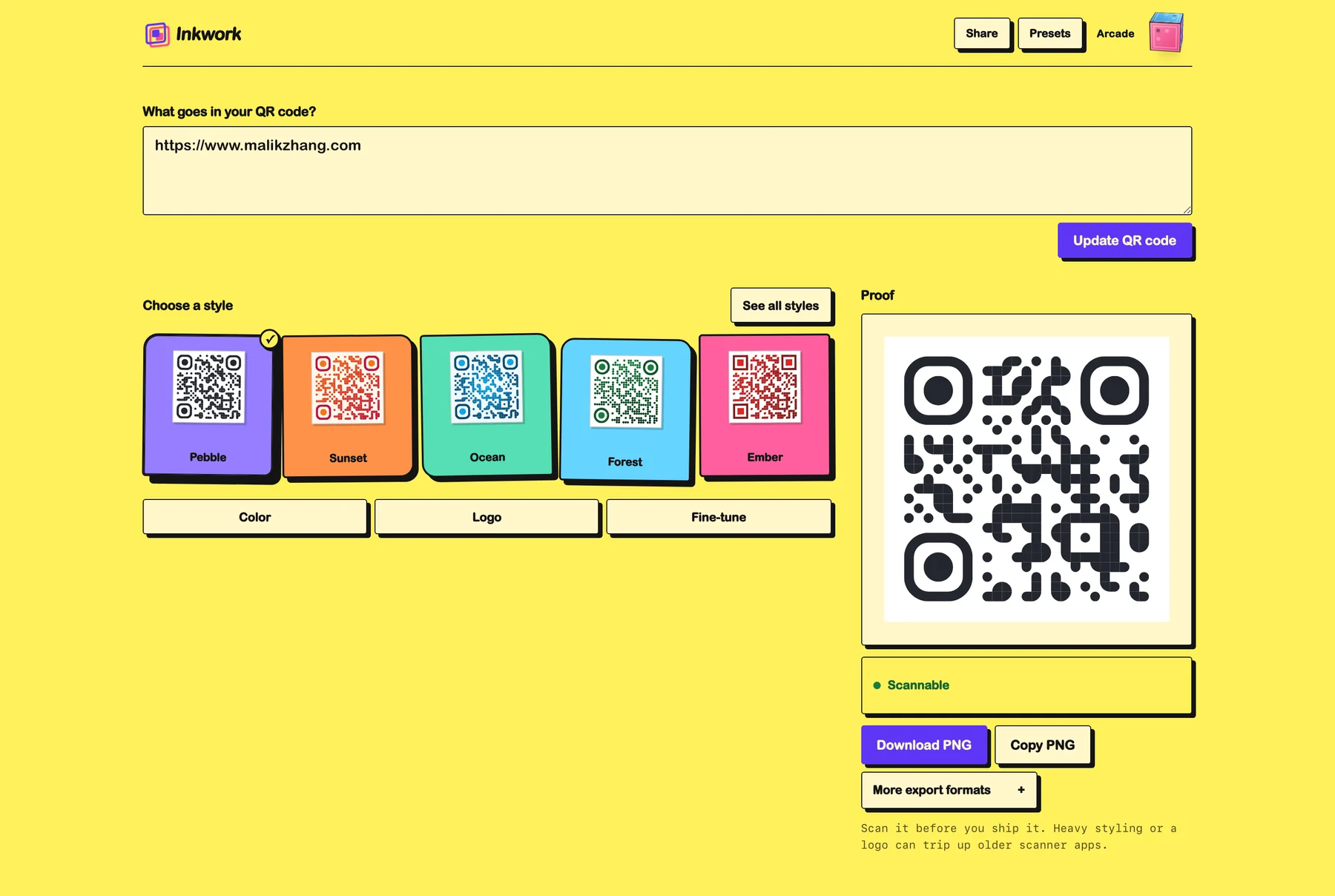Click the Update QR code button
The width and height of the screenshot is (1335, 896).
(x=1124, y=240)
